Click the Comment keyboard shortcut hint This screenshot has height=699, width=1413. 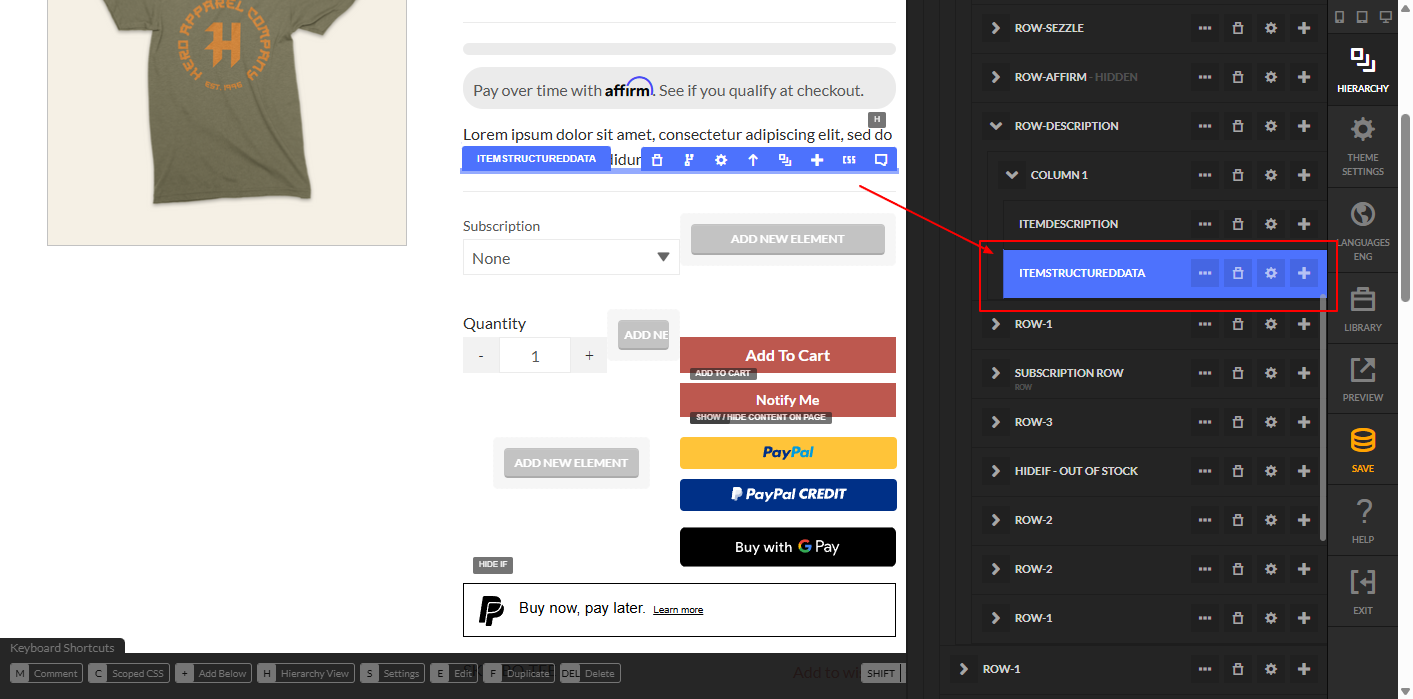click(x=46, y=673)
